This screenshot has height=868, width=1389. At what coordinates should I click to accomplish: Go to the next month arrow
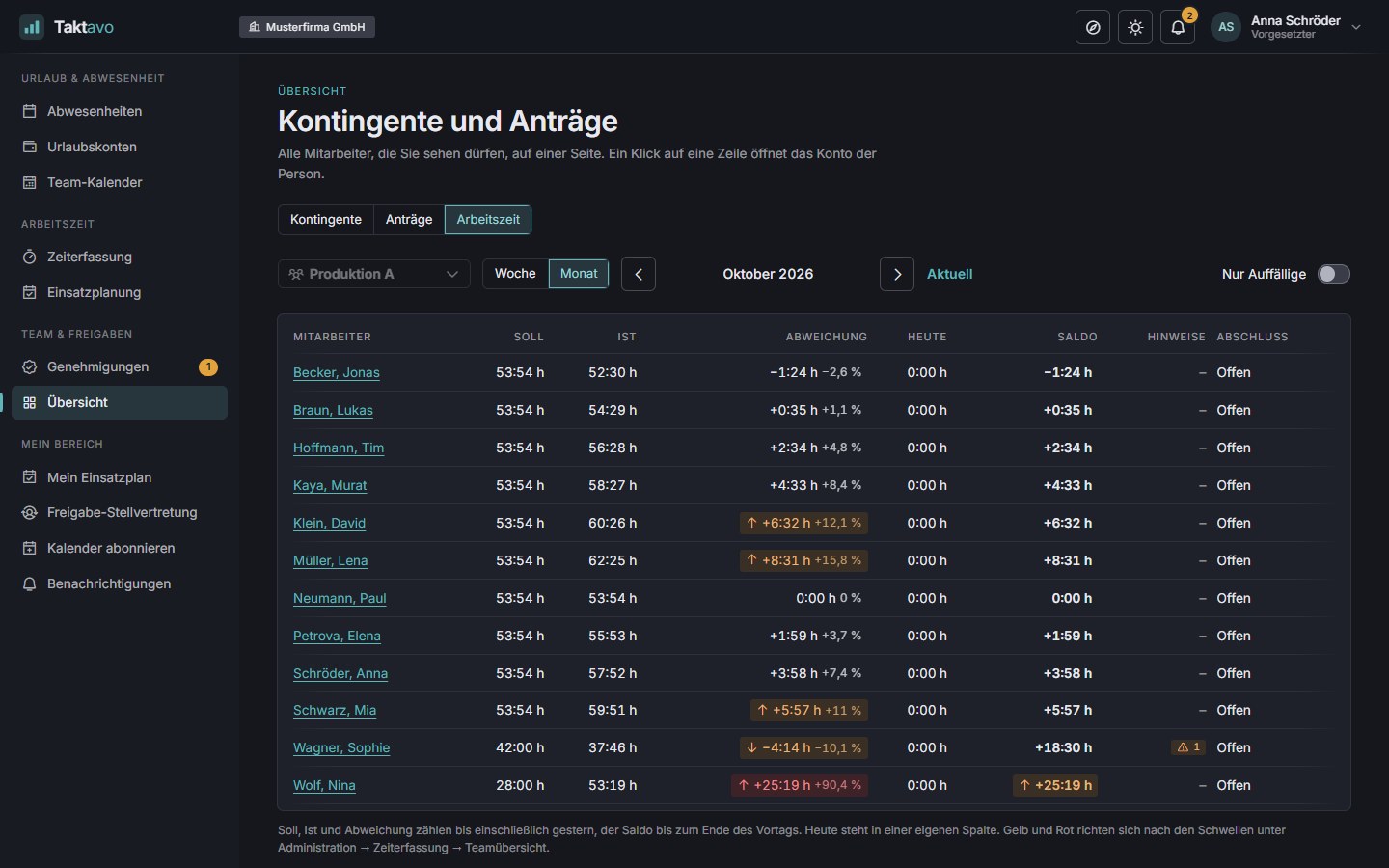[897, 274]
